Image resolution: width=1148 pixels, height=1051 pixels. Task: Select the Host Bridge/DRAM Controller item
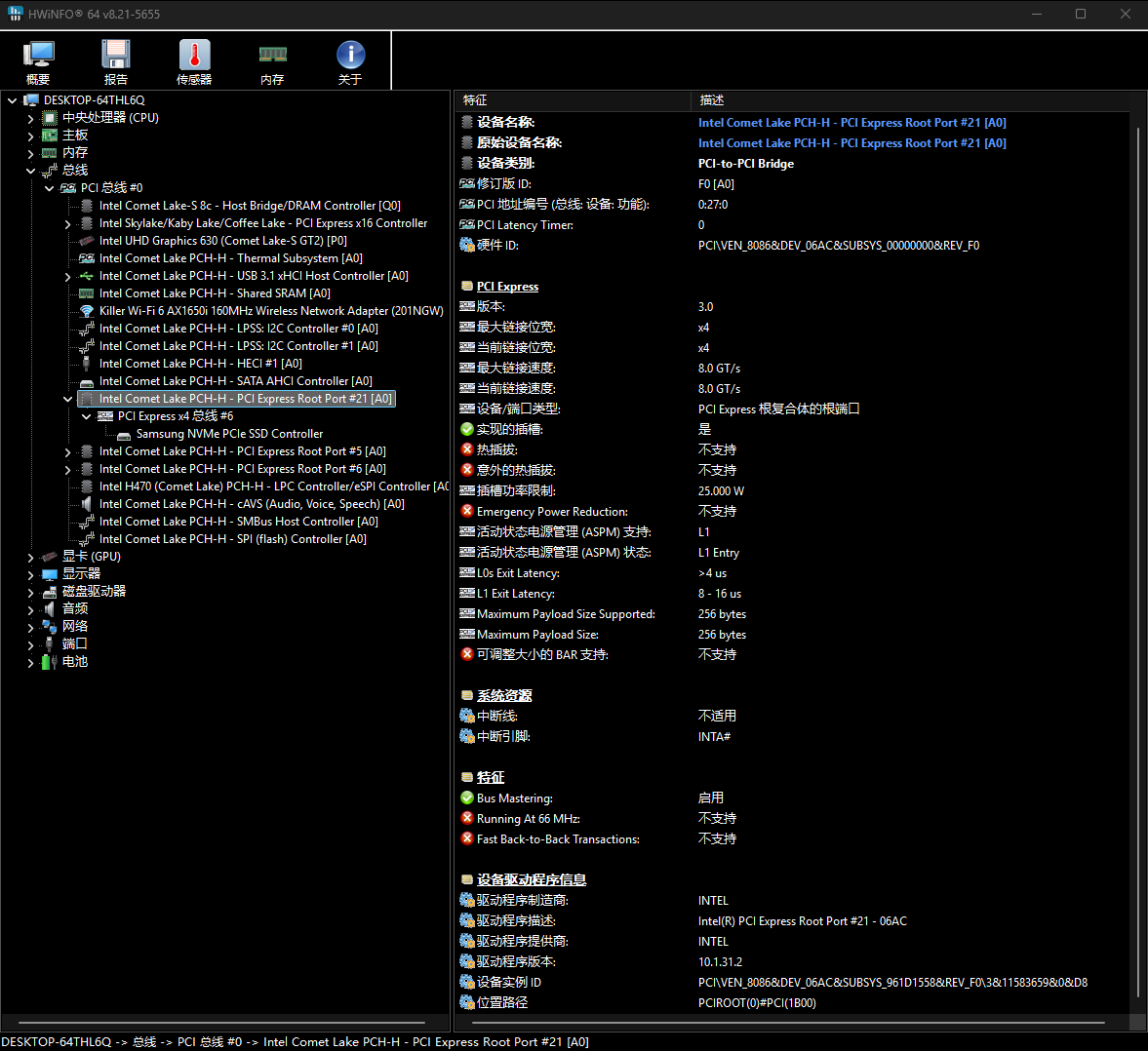click(x=250, y=206)
